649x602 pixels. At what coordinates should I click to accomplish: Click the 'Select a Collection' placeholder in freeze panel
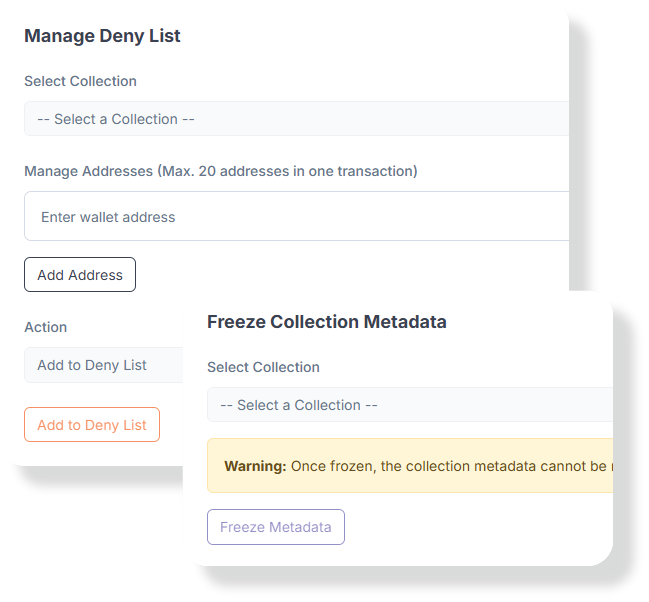[299, 405]
